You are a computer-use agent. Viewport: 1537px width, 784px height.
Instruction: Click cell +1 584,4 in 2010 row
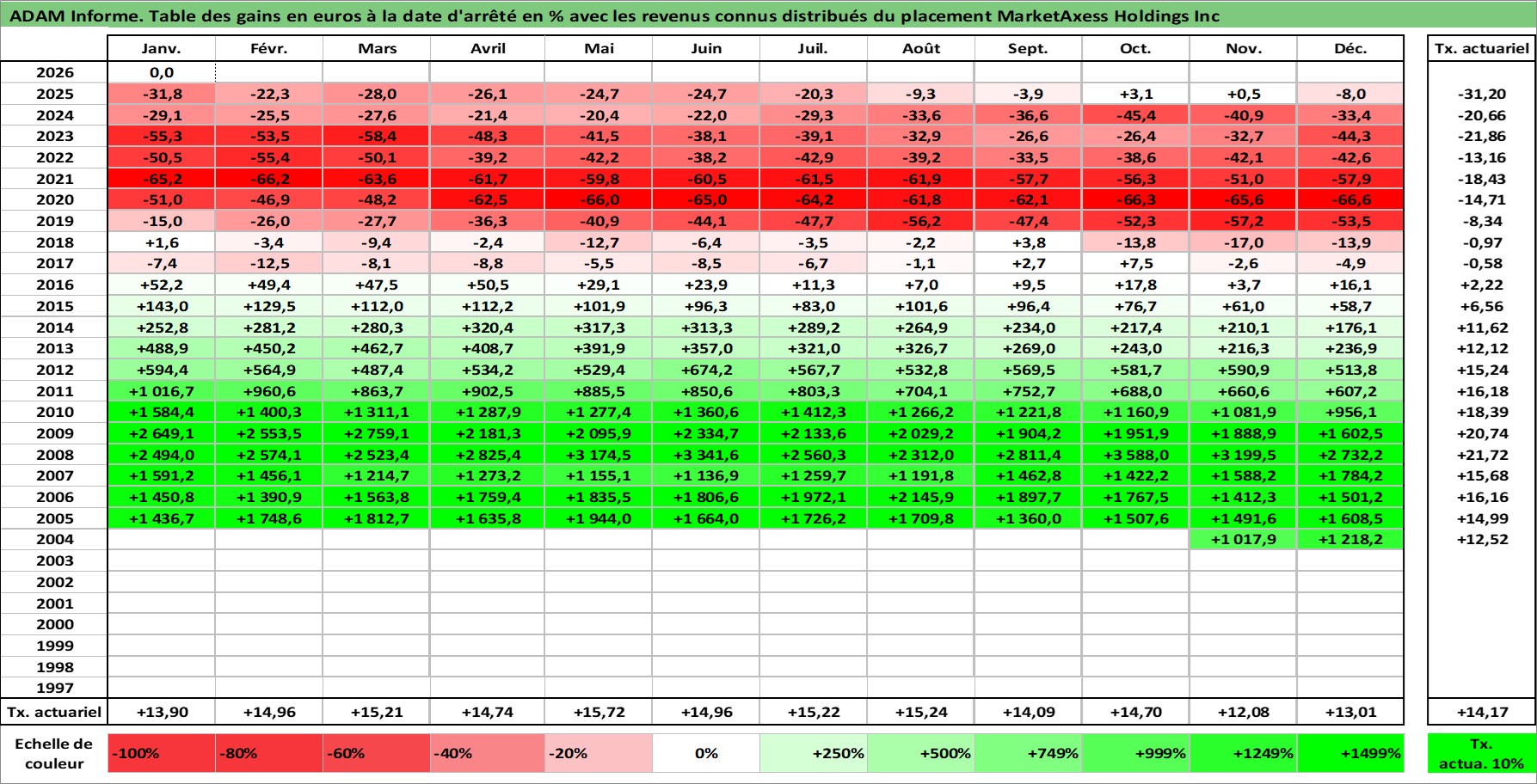162,412
